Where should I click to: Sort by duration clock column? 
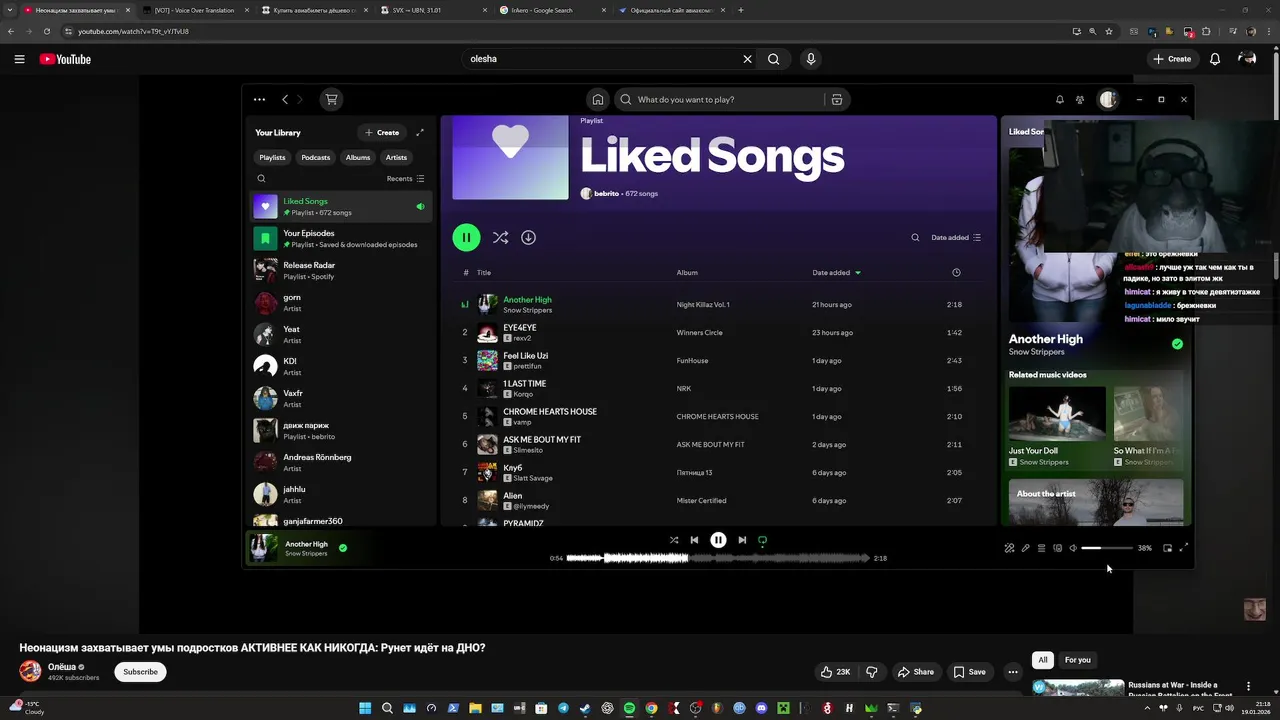[x=956, y=272]
